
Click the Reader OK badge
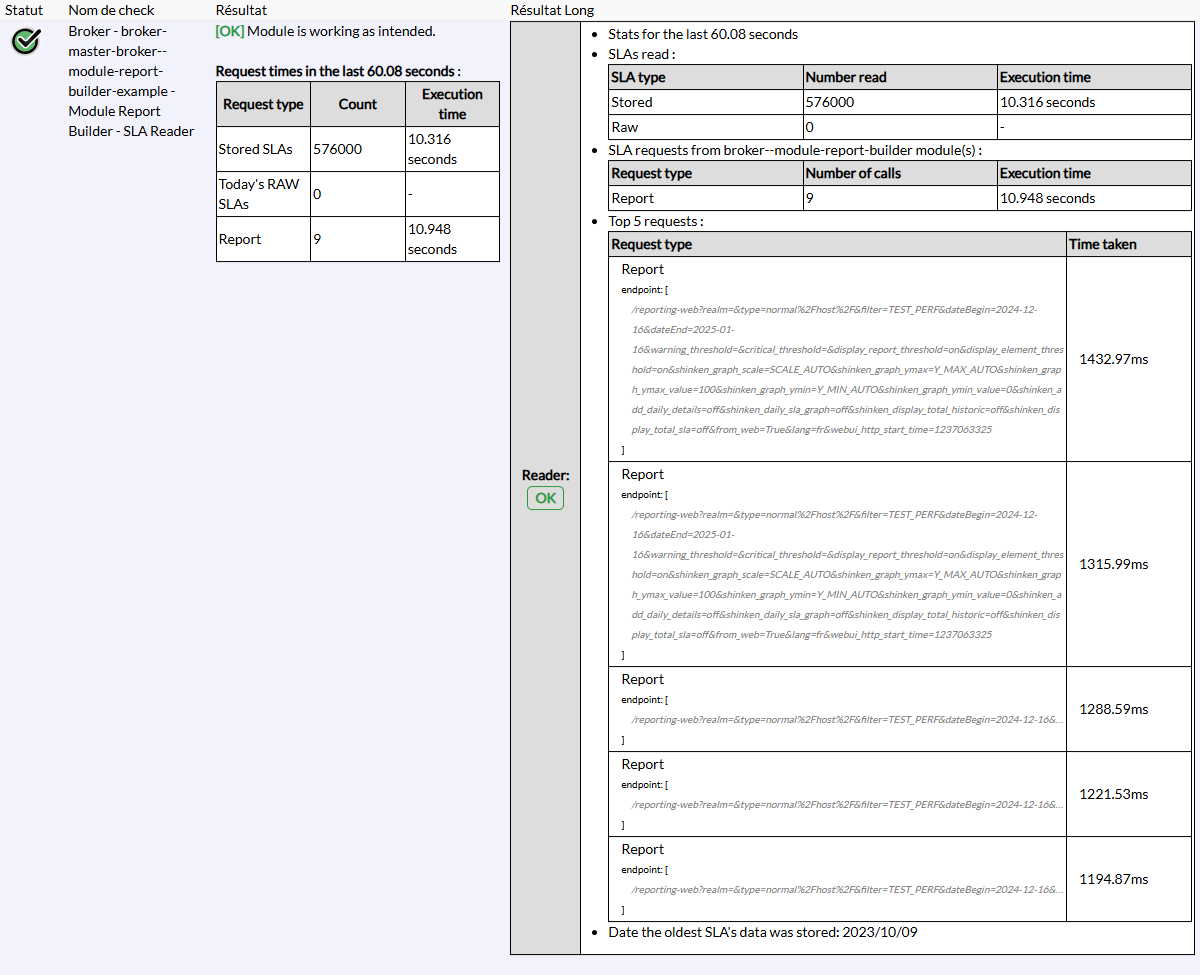pos(545,498)
